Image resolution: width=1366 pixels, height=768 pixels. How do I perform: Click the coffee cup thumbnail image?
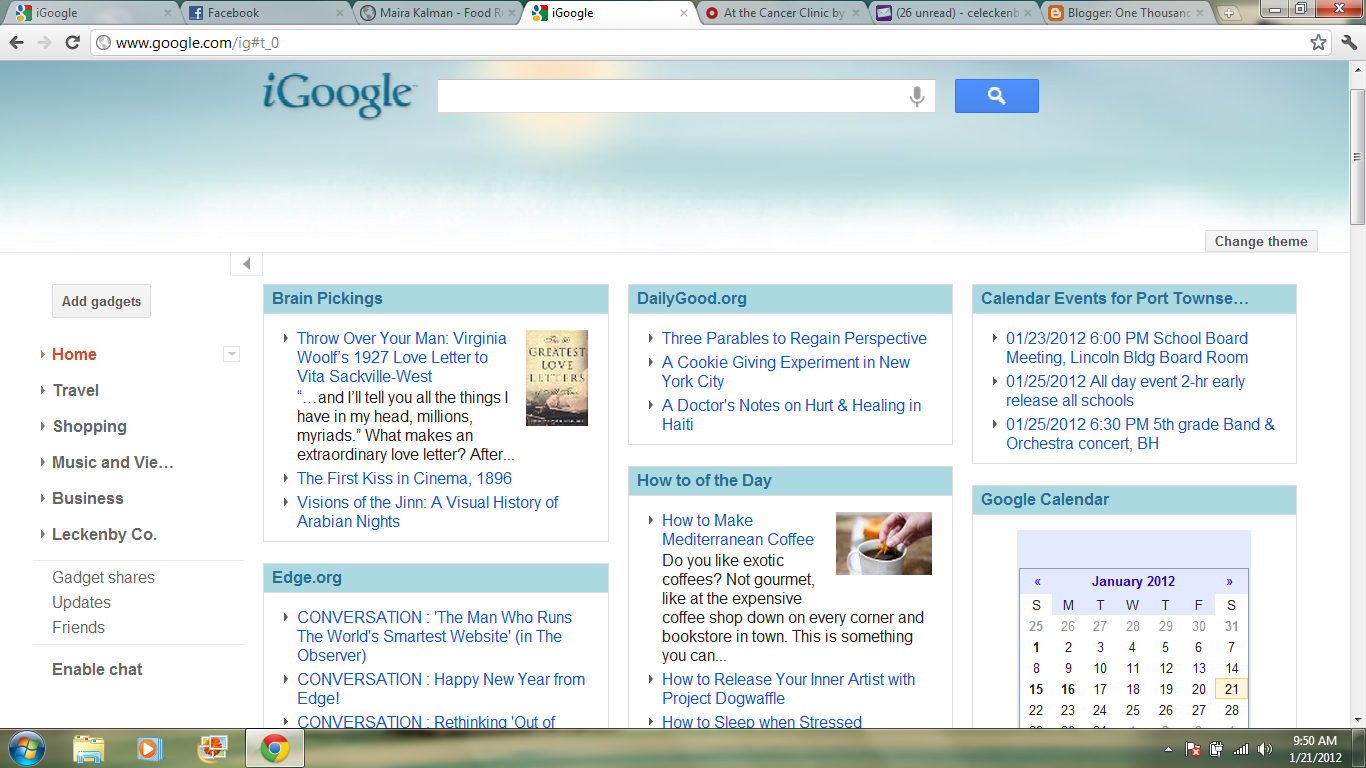884,543
